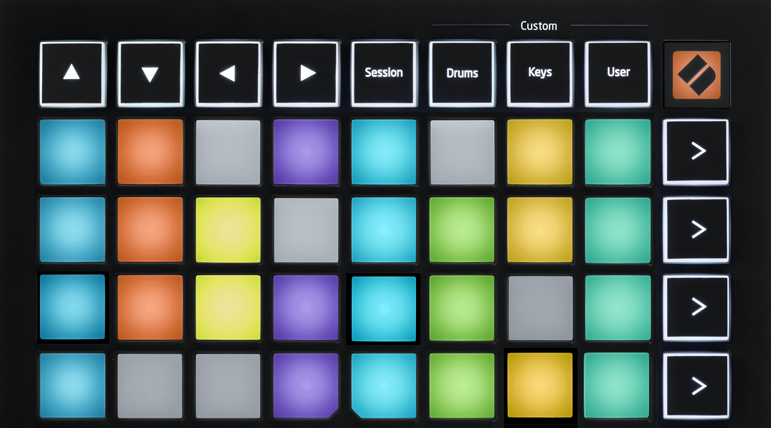771x428 pixels.
Task: Toggle the cyan pad with the black outline
Action: click(383, 308)
